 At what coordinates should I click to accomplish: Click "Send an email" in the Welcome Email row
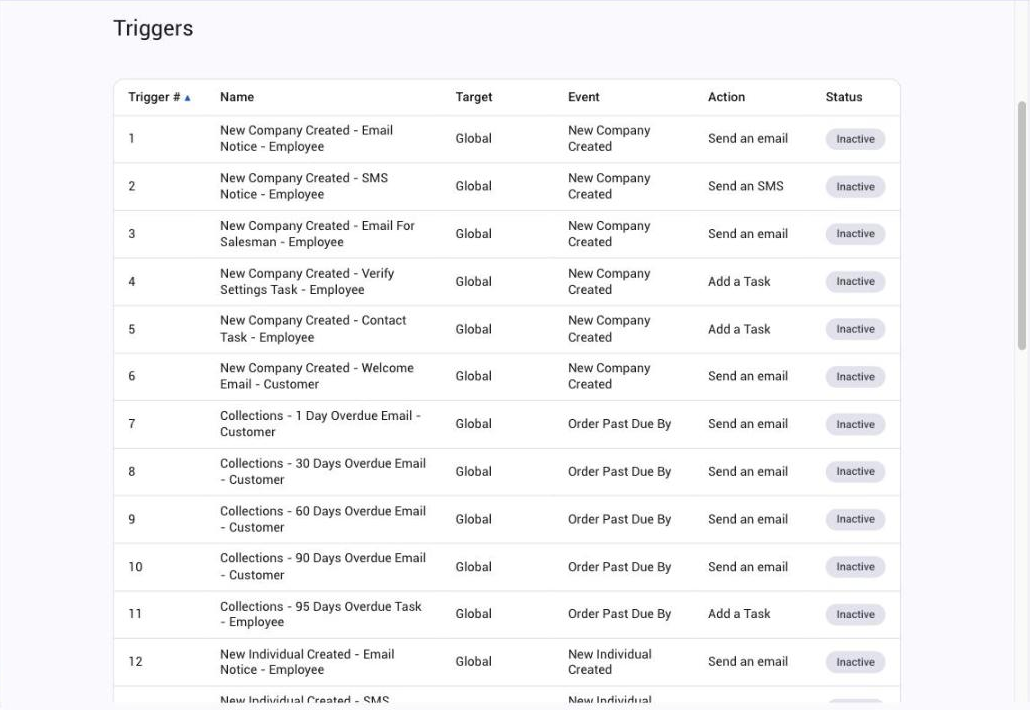coord(748,376)
